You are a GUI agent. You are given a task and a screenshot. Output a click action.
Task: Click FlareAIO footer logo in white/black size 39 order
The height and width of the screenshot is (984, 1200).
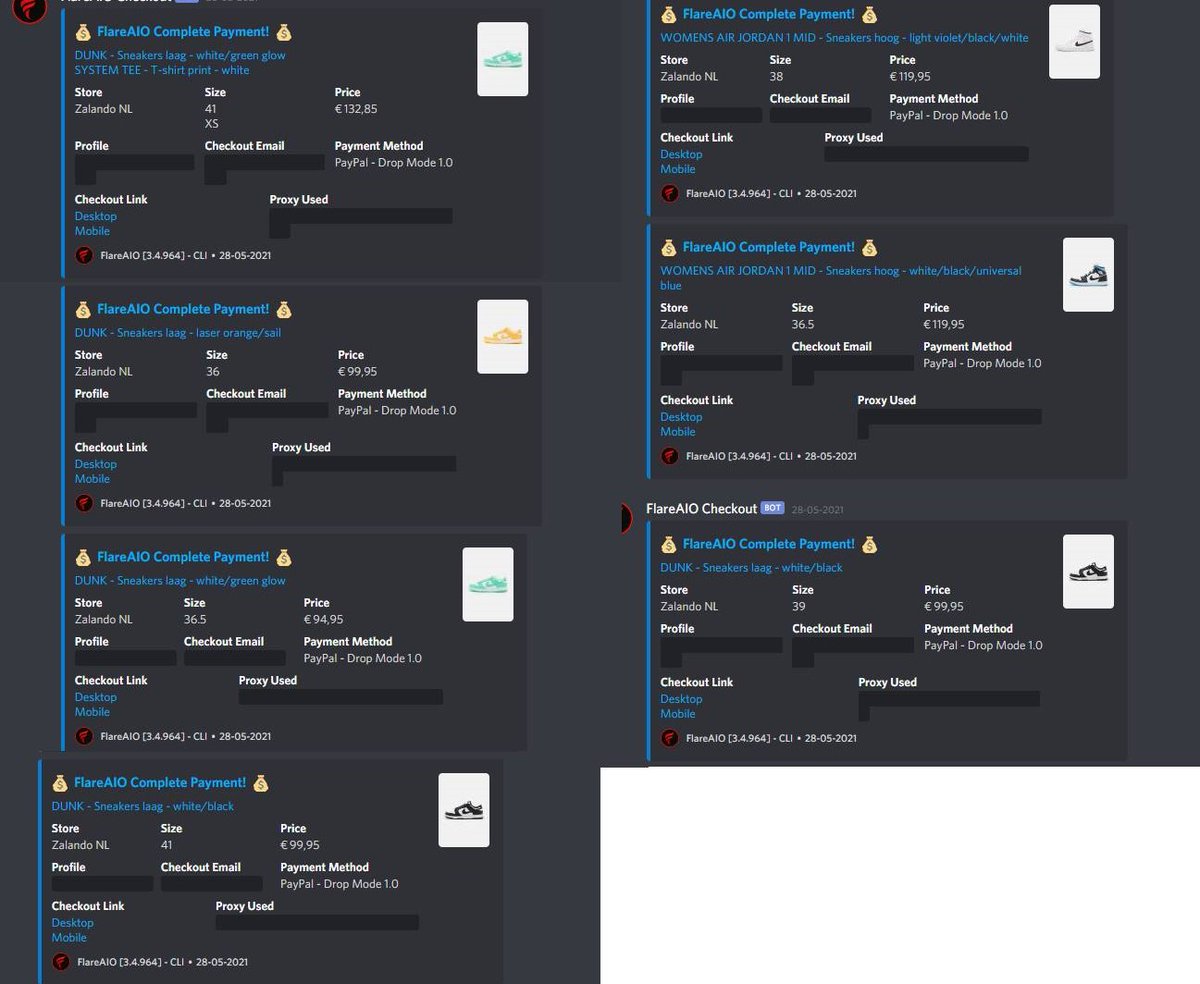point(670,738)
